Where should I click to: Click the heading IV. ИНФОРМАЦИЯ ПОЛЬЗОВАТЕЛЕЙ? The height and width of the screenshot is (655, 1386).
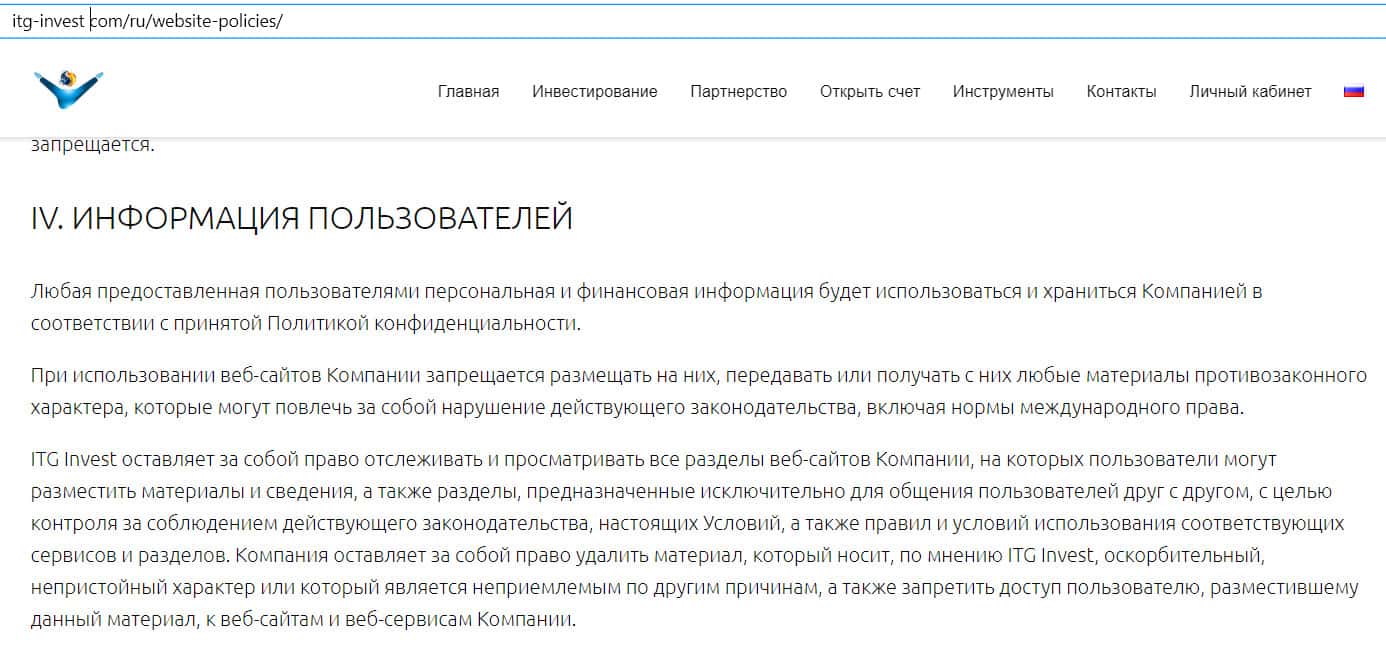pos(302,217)
